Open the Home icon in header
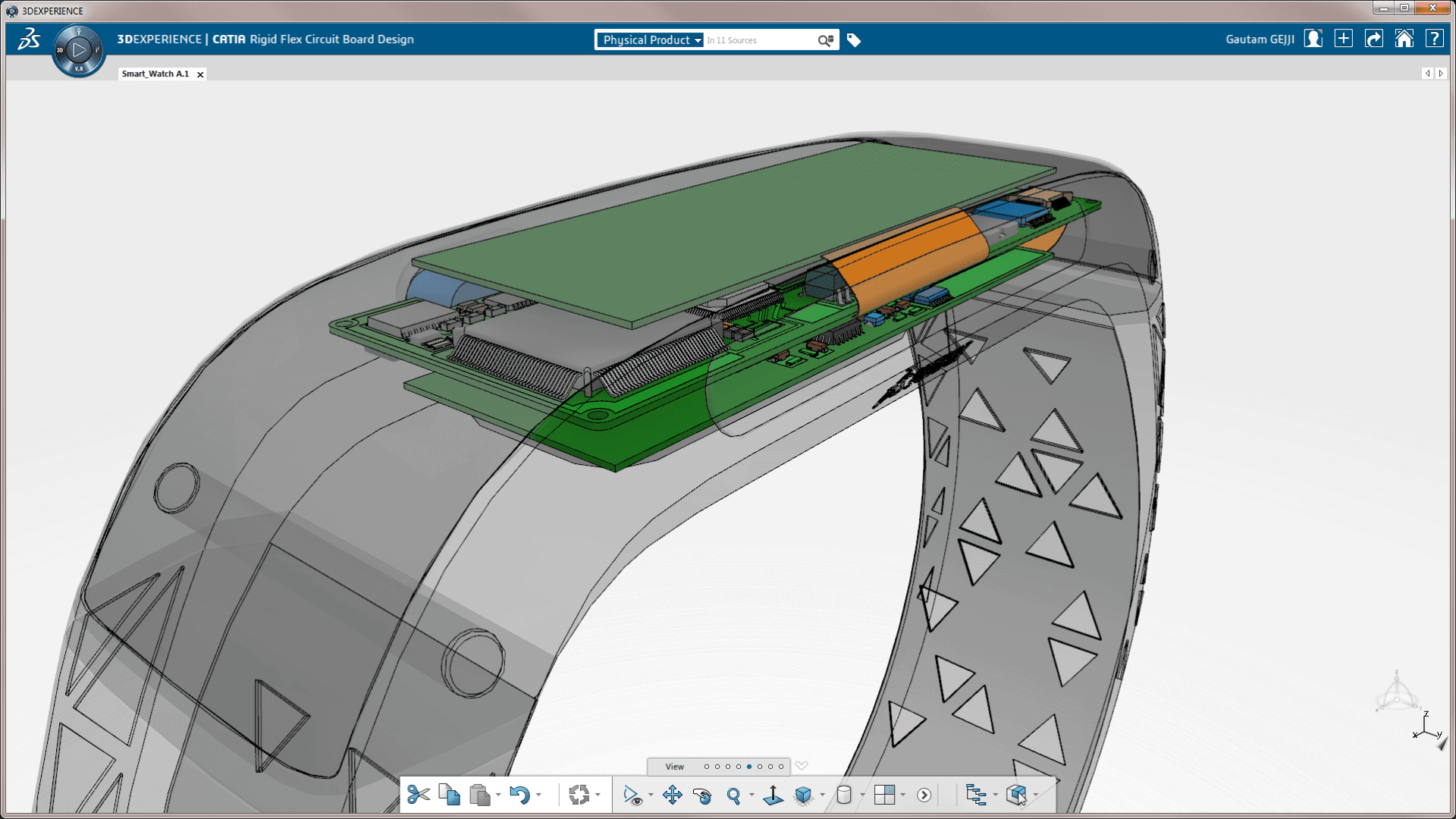Viewport: 1456px width, 819px height. [1404, 39]
